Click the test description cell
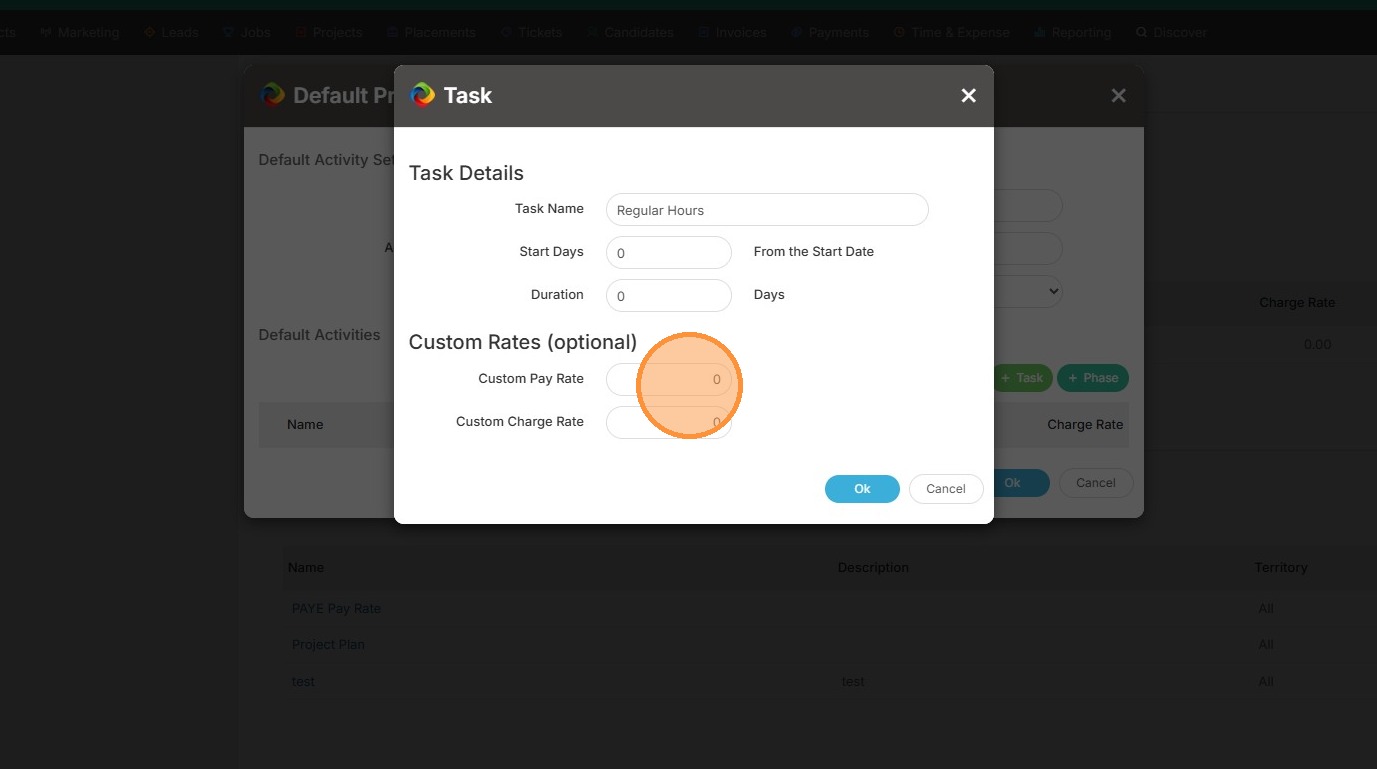 [853, 681]
